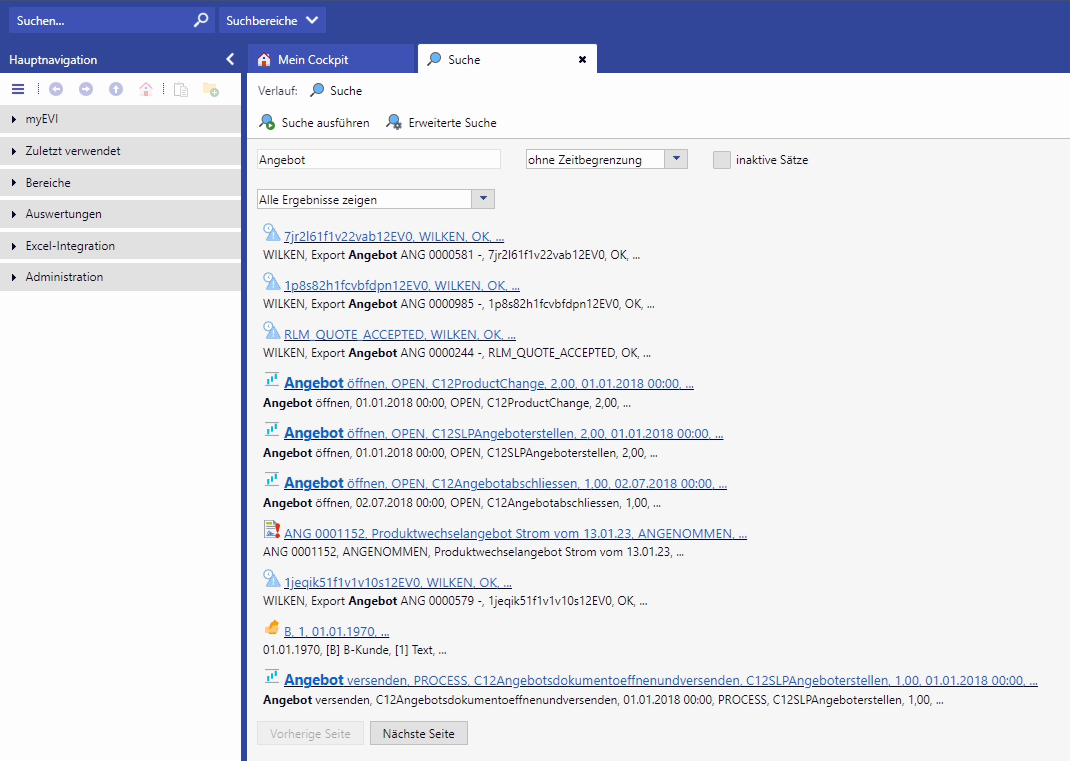Click the home icon in navigation toolbar
The height and width of the screenshot is (761, 1070).
tap(146, 89)
